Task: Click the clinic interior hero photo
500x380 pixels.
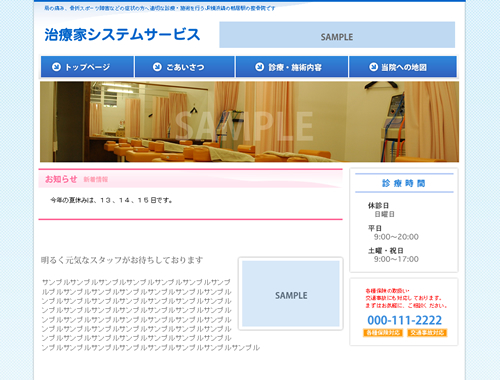Action: [x=249, y=122]
